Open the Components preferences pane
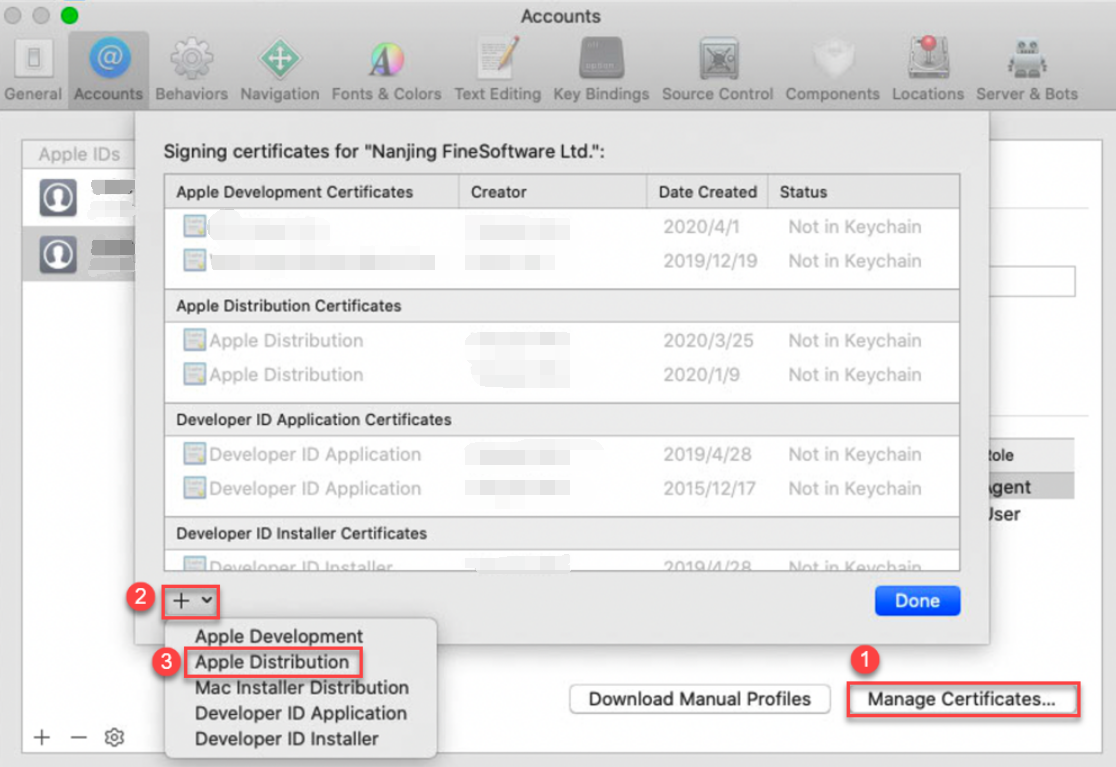 832,65
